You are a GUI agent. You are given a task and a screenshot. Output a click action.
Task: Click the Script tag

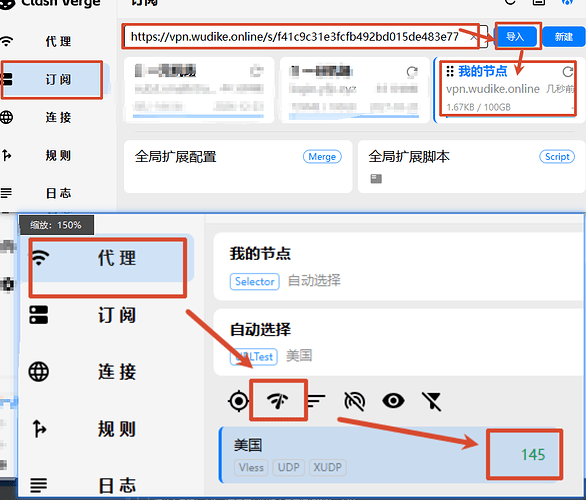[x=557, y=157]
